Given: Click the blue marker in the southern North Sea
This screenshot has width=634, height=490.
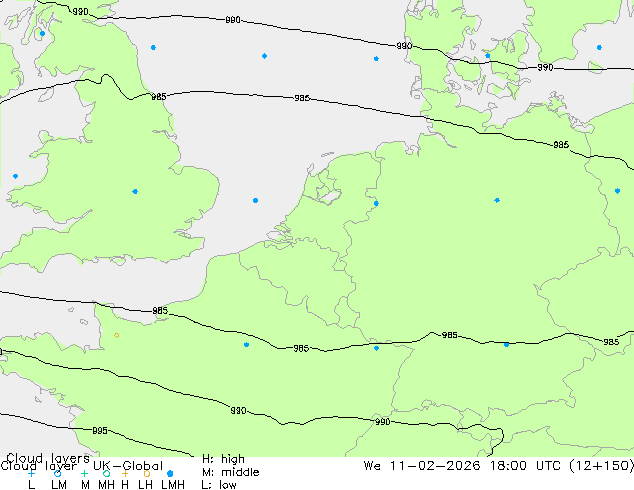Looking at the screenshot, I should tap(255, 201).
